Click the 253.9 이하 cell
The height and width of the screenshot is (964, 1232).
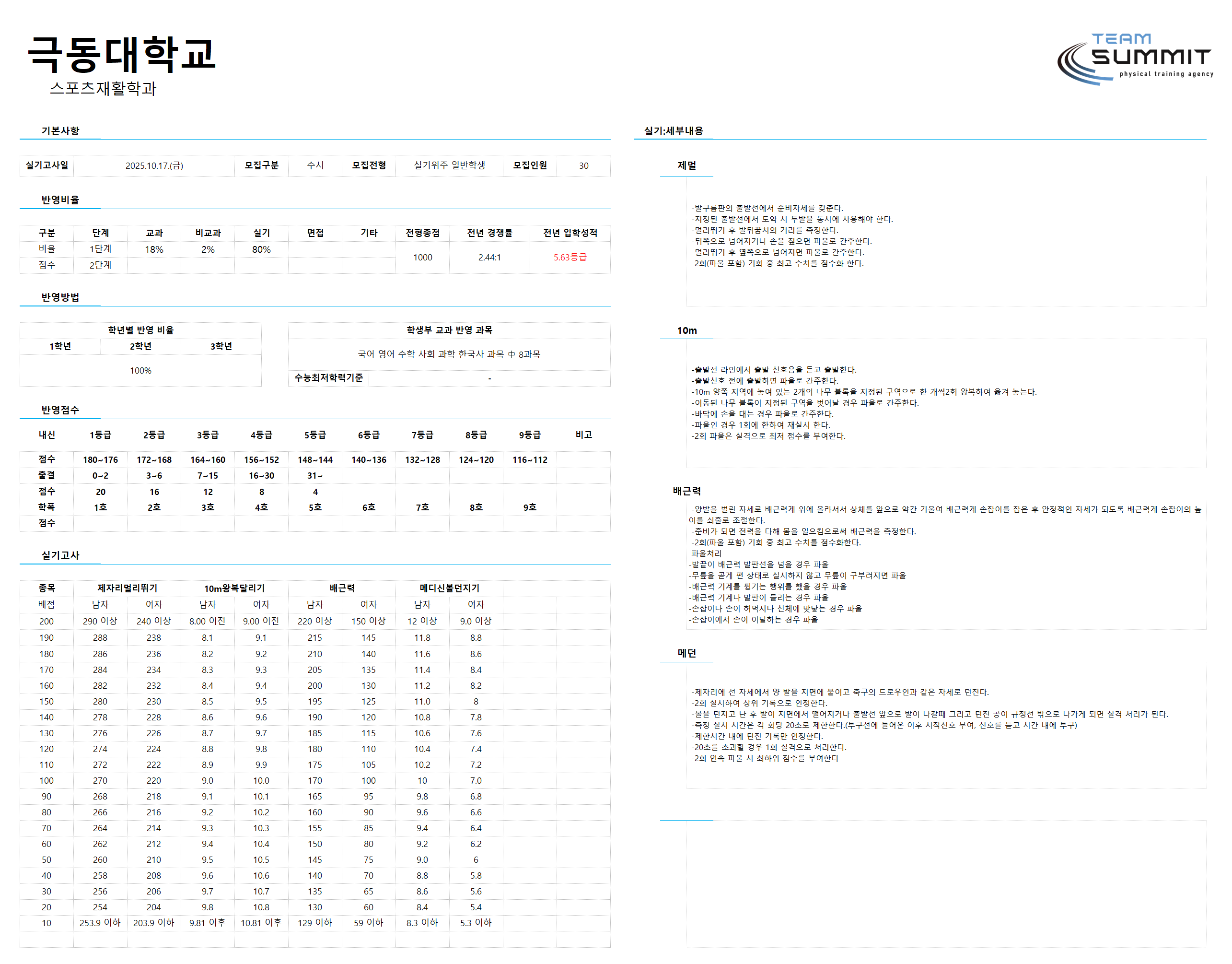point(100,923)
